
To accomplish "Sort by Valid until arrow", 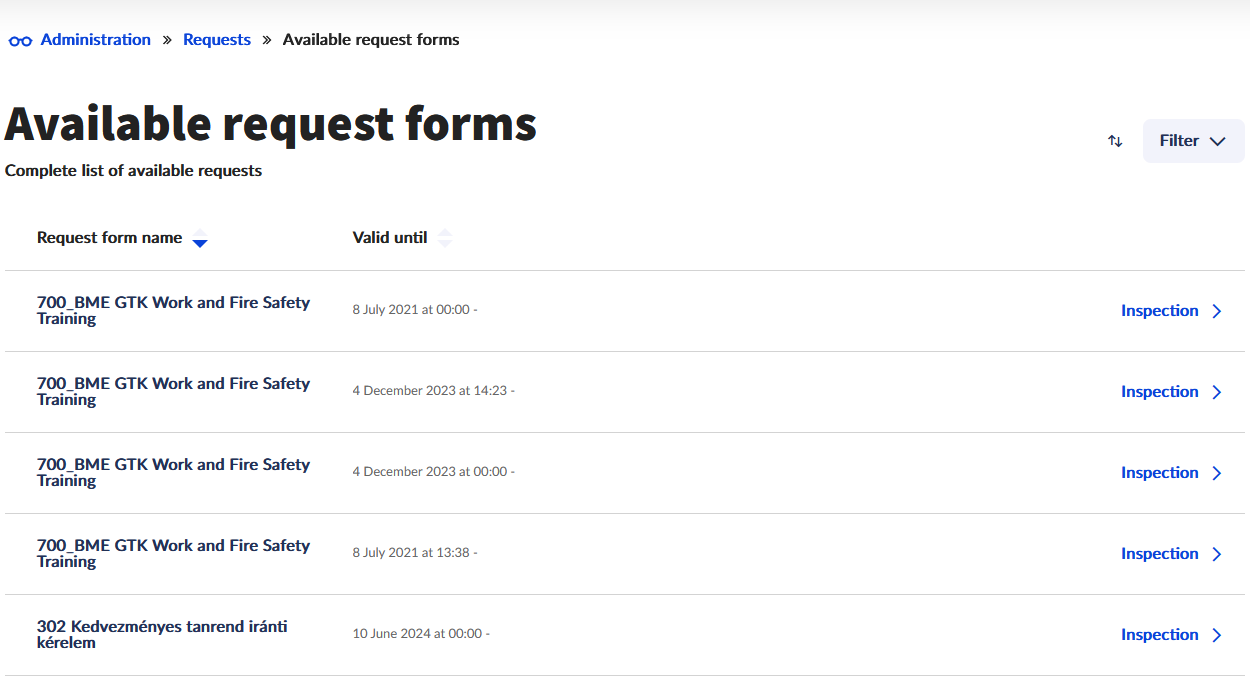I will [x=445, y=238].
